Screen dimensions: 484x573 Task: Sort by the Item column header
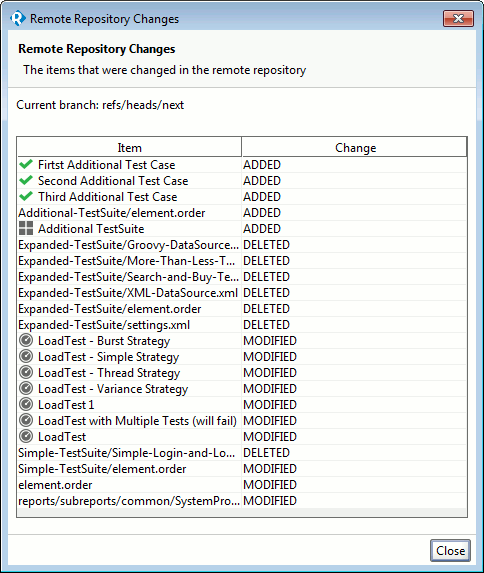pos(129,147)
